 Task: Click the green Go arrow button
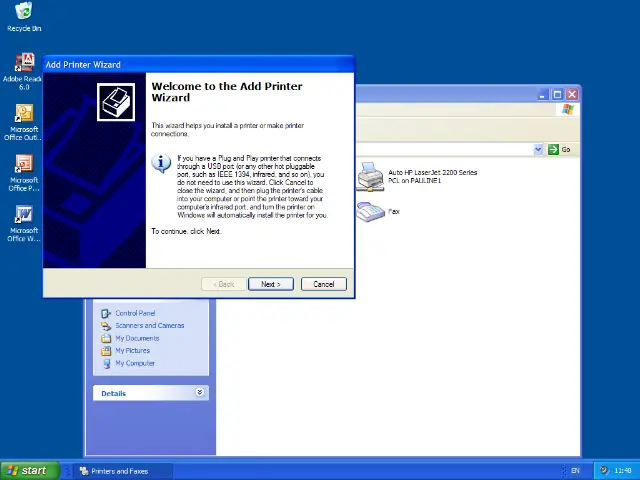point(553,149)
